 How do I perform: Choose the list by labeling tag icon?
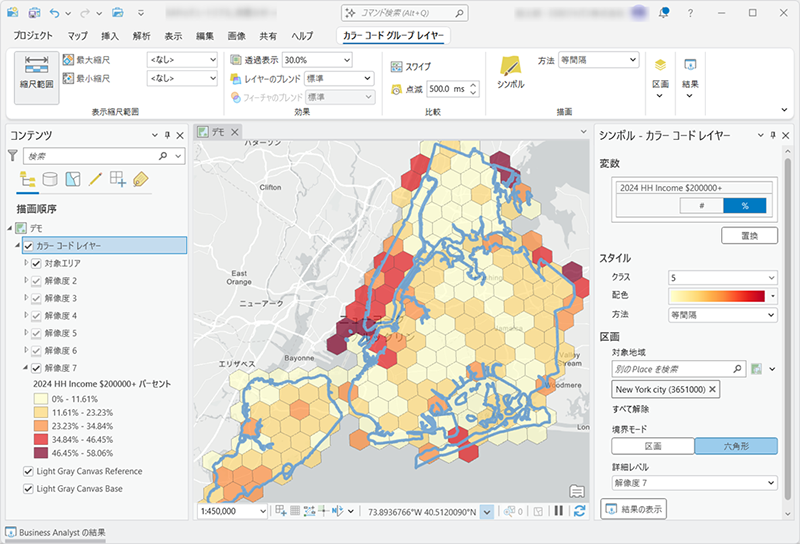141,180
